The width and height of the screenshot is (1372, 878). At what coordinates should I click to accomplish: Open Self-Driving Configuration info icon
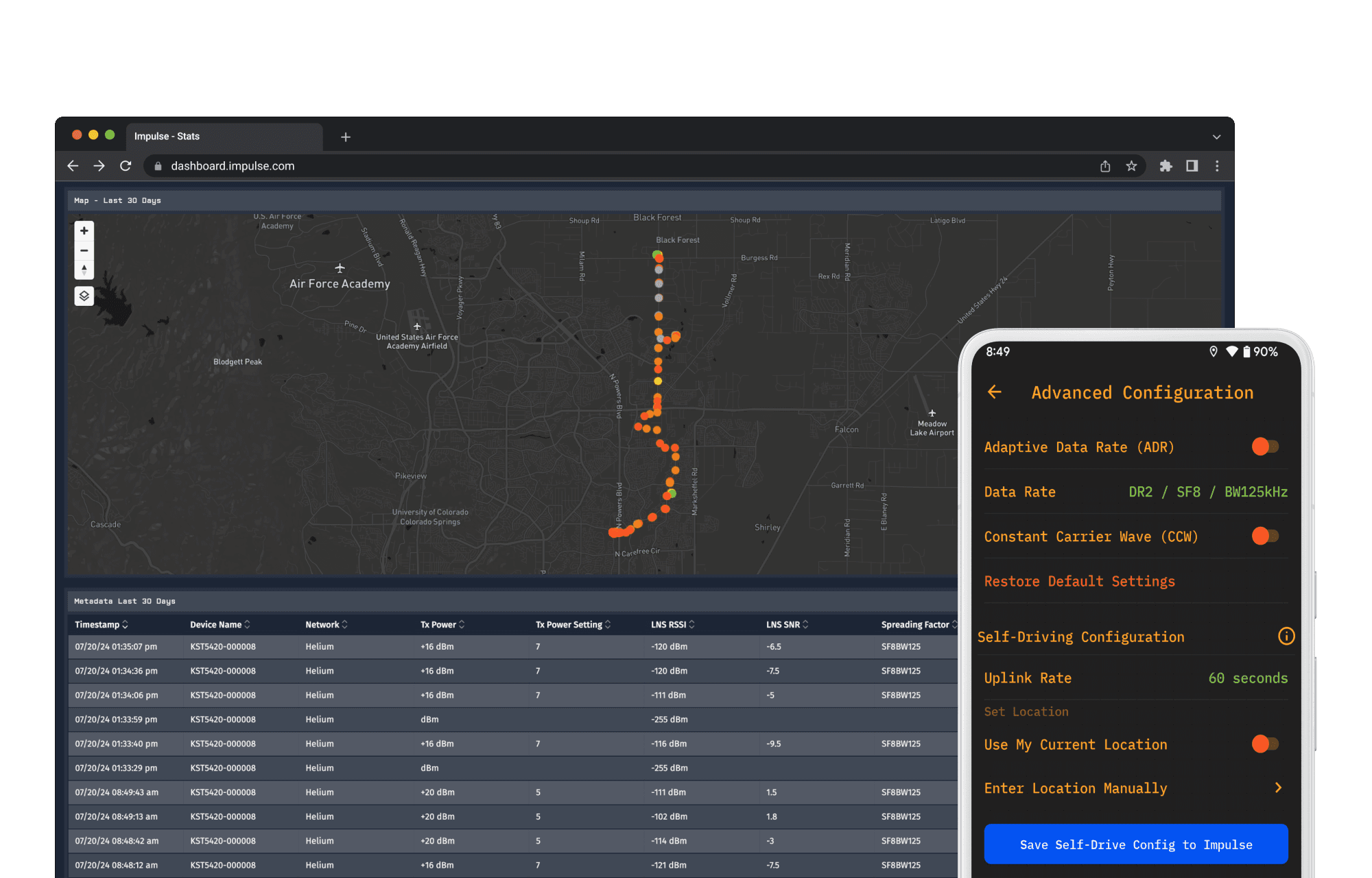point(1286,637)
